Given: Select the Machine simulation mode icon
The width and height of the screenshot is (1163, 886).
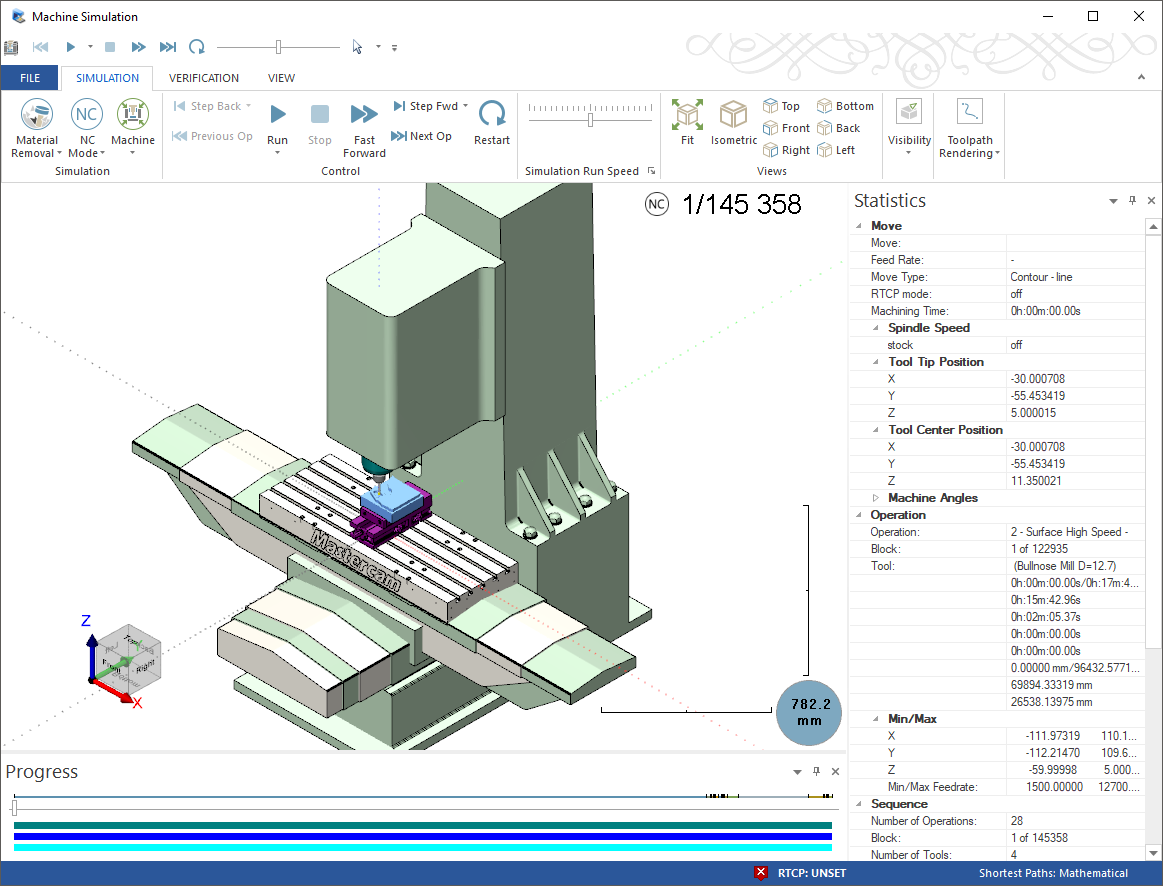Looking at the screenshot, I should [x=133, y=114].
